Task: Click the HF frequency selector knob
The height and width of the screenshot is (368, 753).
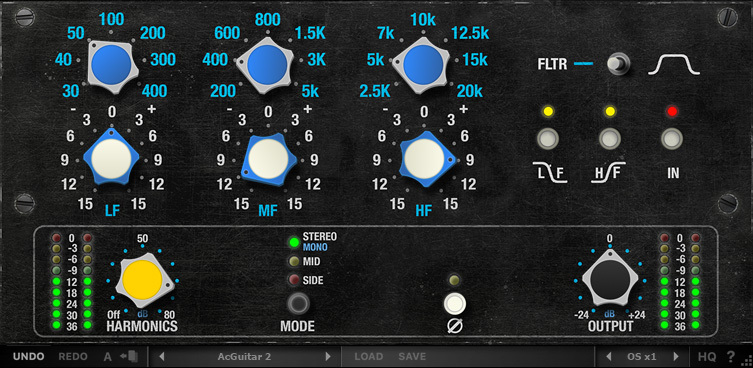Action: 423,64
